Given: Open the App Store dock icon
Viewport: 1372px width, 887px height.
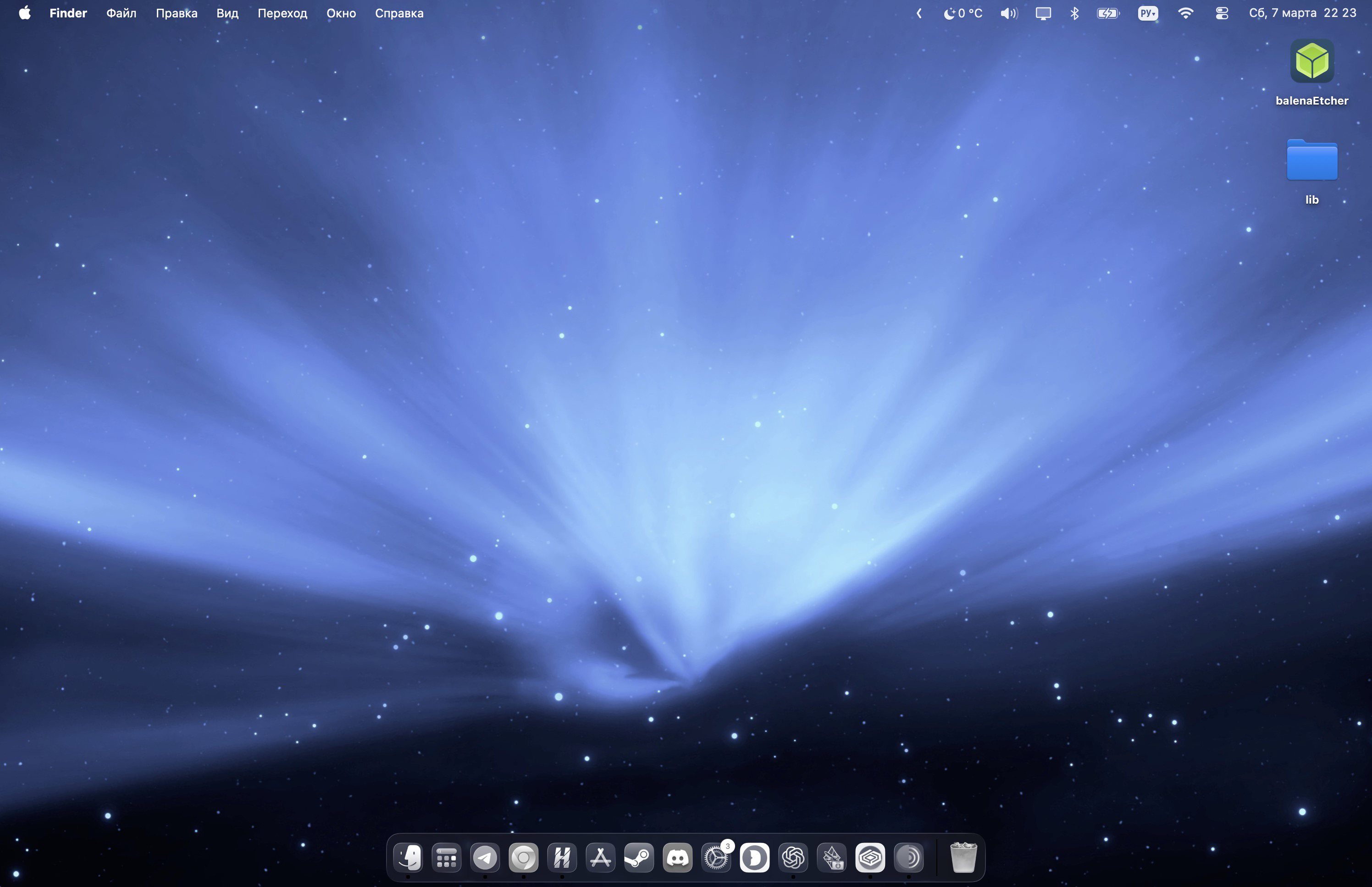Looking at the screenshot, I should [x=601, y=858].
